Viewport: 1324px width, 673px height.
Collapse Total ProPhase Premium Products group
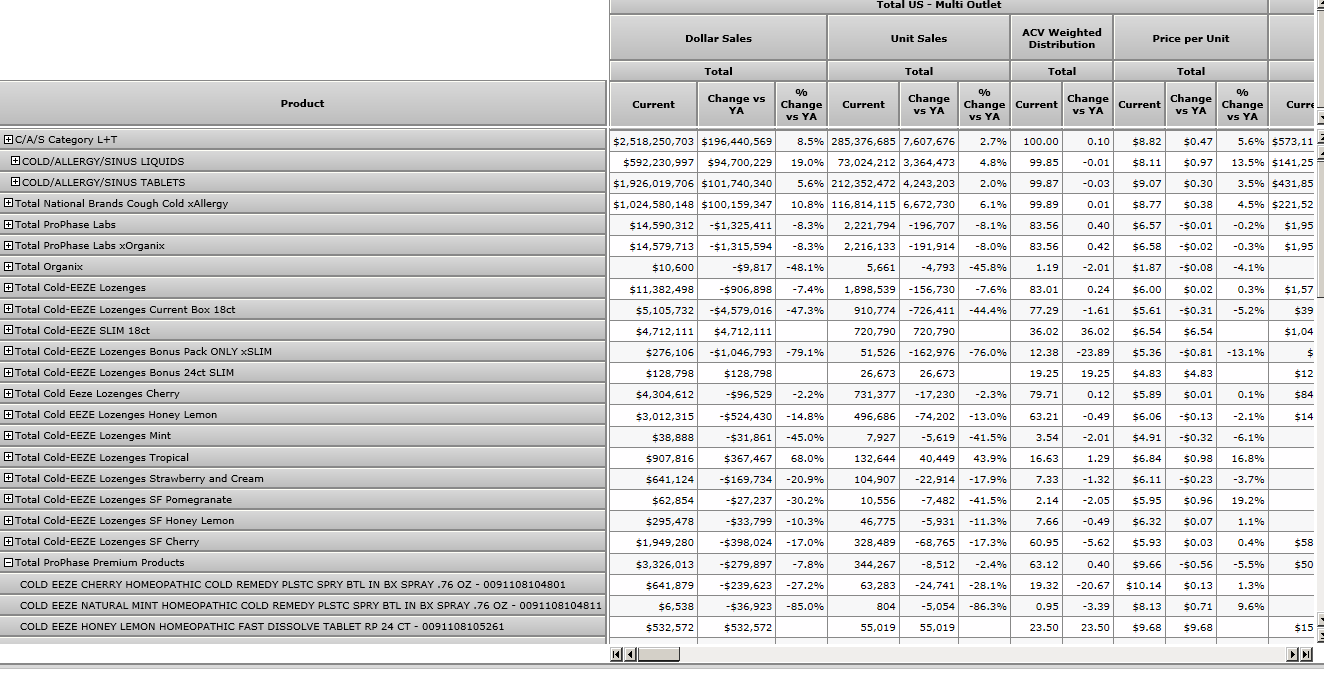tap(9, 563)
